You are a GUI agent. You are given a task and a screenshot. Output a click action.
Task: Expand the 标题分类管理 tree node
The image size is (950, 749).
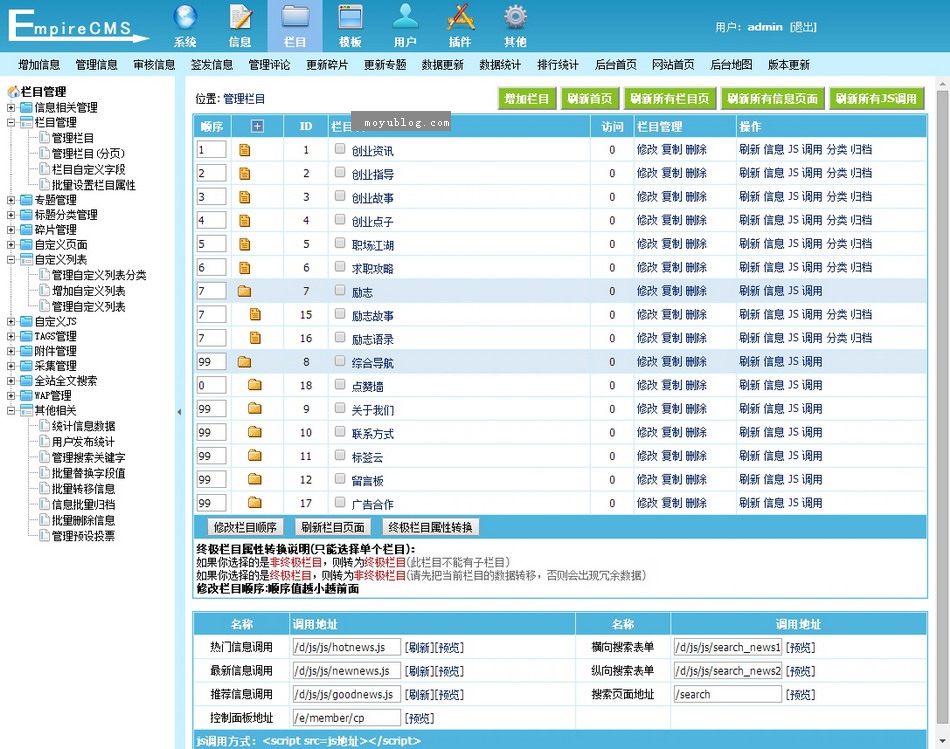click(11, 215)
